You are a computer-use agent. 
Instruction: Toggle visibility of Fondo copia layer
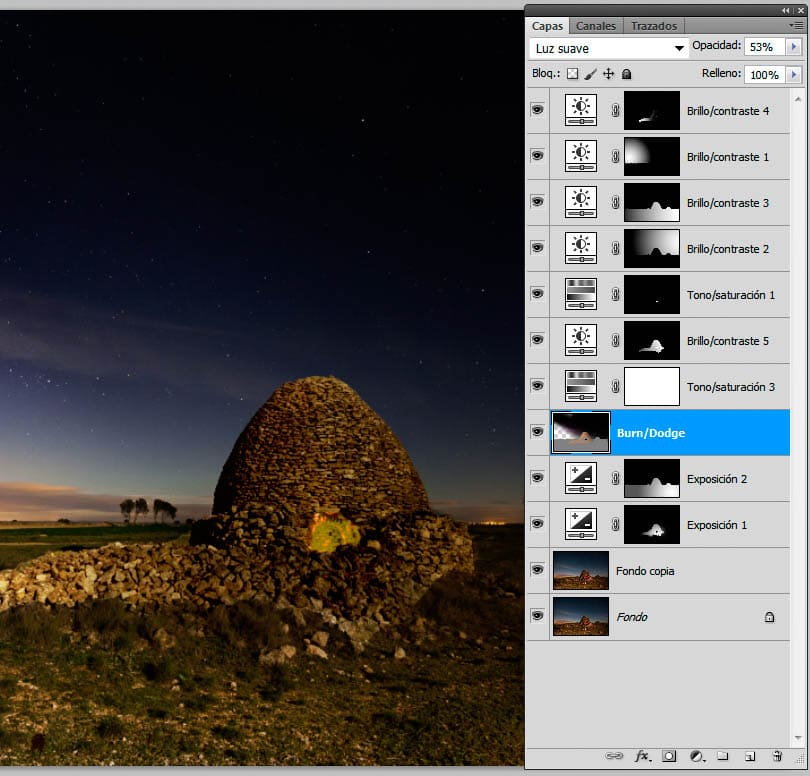pos(537,570)
